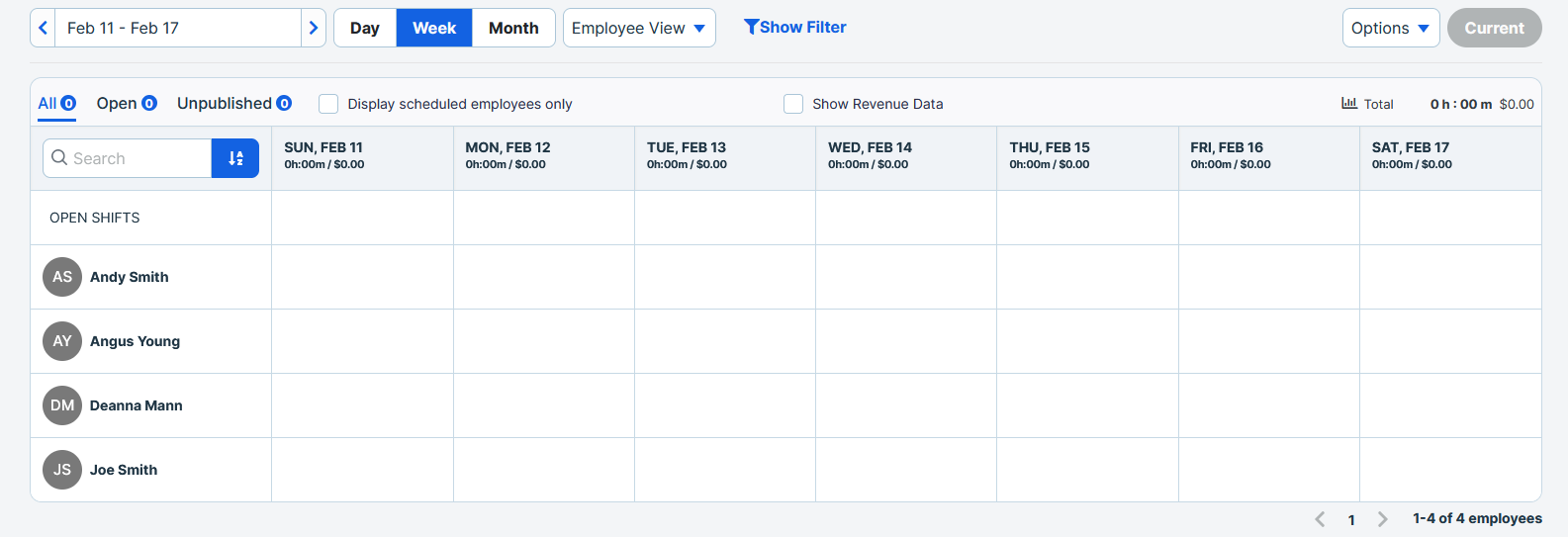Image resolution: width=1568 pixels, height=537 pixels.
Task: Open the Options dropdown
Action: (1390, 28)
